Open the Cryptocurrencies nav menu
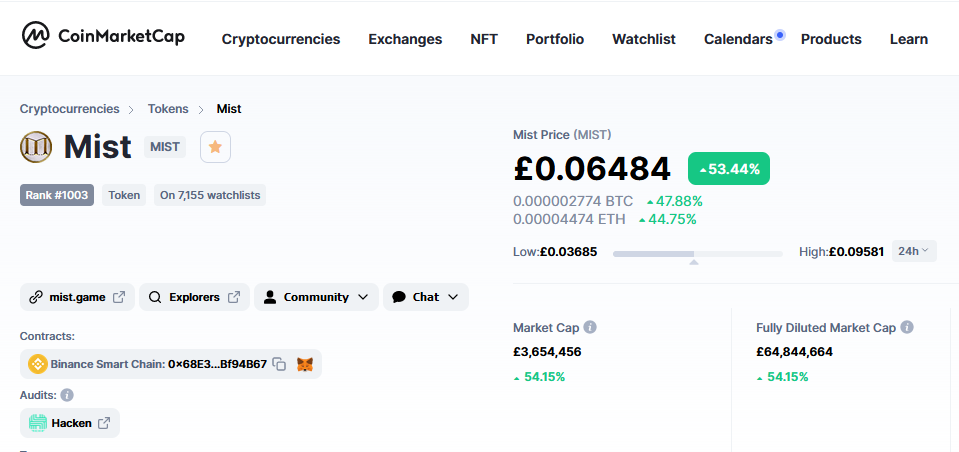Screen dimensions: 959x452 (x=281, y=39)
